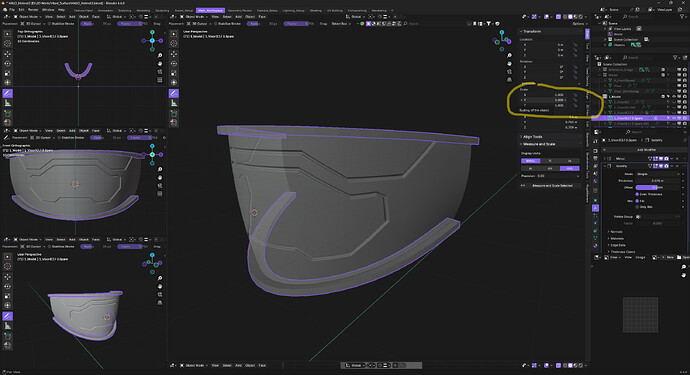Open the Edit menu

click(x=21, y=10)
